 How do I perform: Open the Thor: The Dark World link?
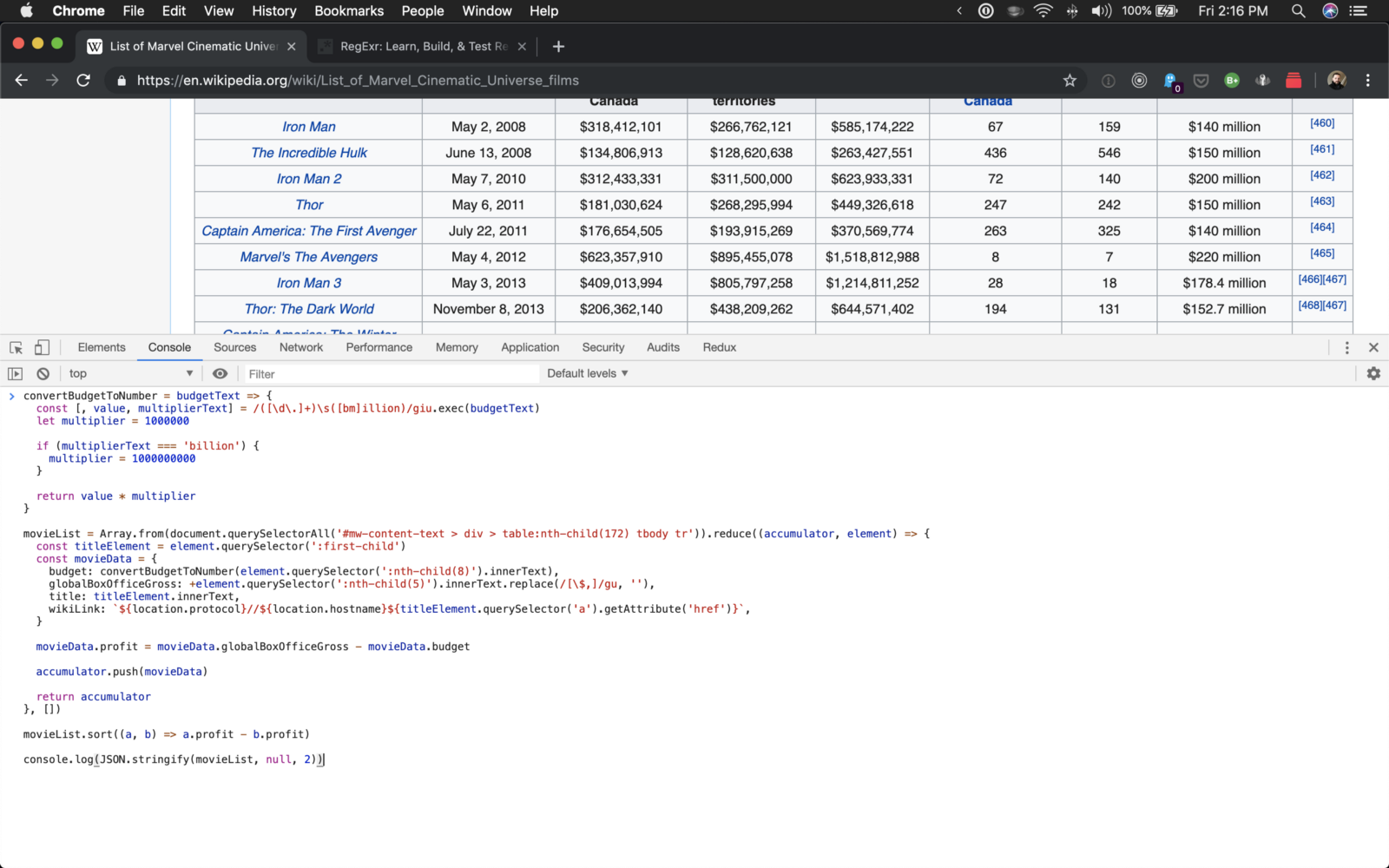pyautogui.click(x=309, y=309)
